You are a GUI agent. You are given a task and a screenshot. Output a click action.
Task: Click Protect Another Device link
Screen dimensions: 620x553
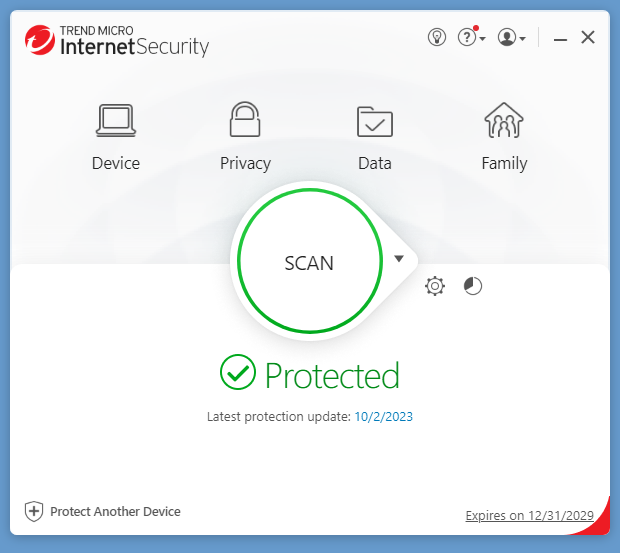pos(115,511)
